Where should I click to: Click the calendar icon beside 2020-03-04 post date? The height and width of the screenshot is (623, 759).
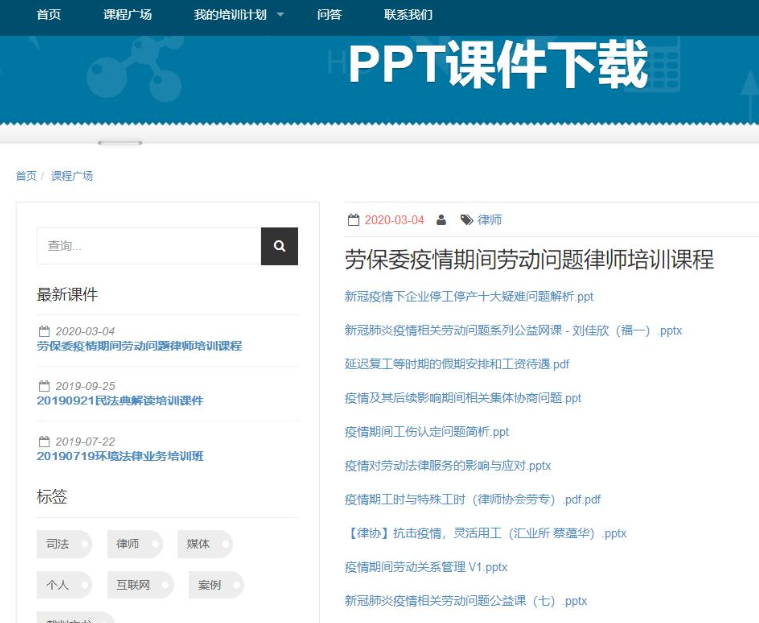pos(353,220)
